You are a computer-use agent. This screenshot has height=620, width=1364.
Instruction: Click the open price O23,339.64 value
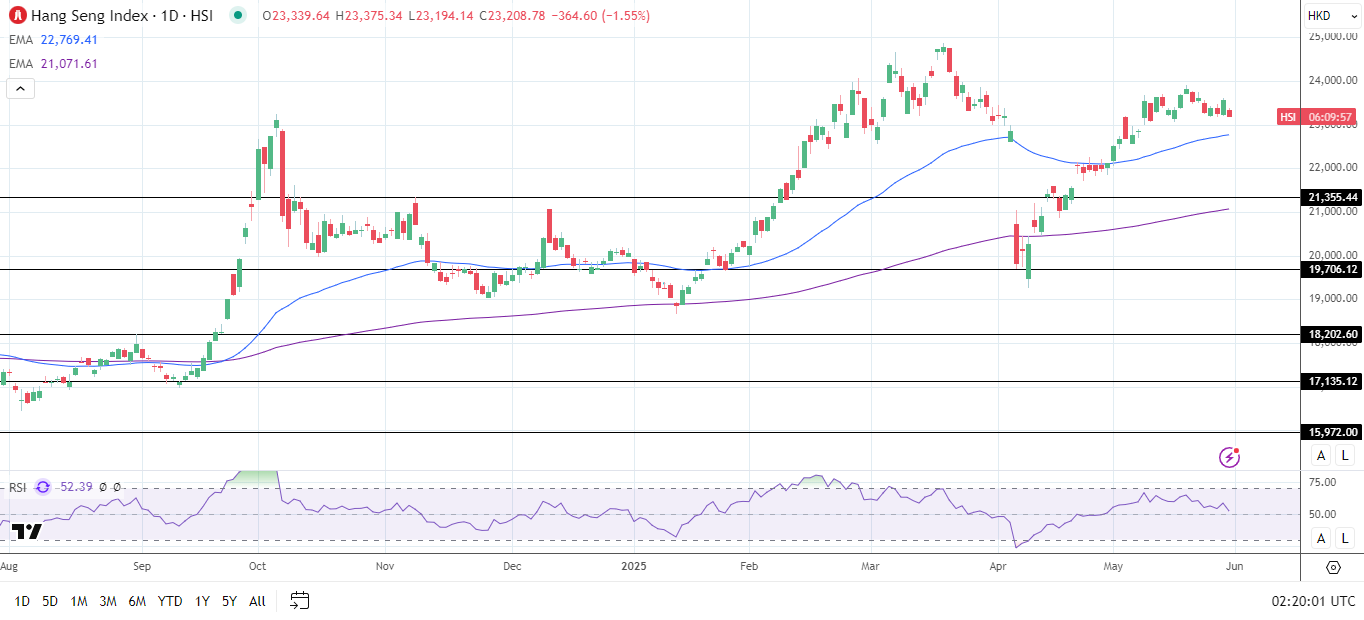point(296,16)
